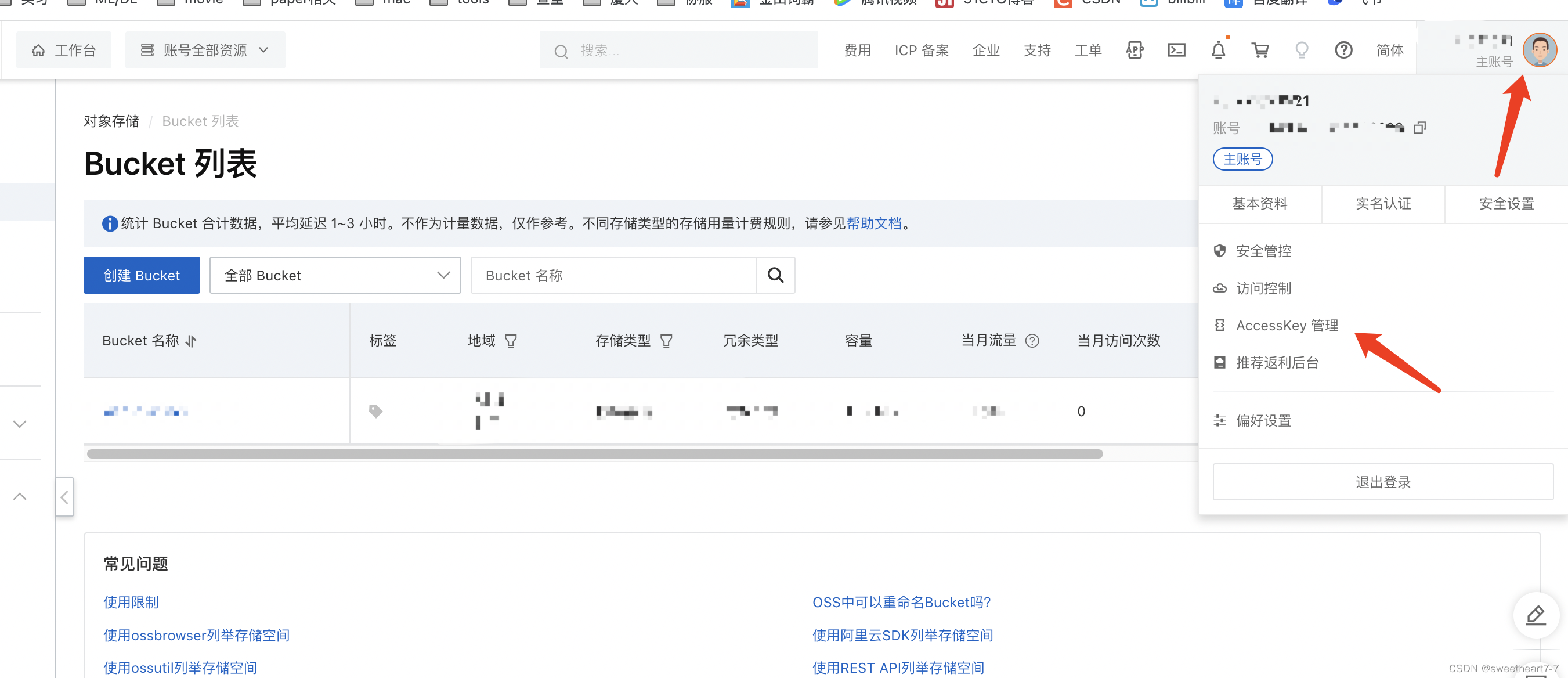The image size is (1568, 678).
Task: Open the 工单 menu
Action: tap(1088, 51)
